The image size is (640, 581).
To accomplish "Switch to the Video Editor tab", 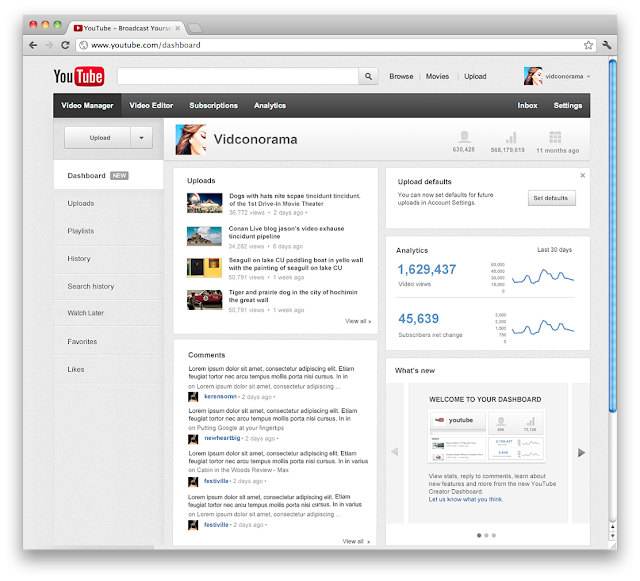I will tap(151, 105).
